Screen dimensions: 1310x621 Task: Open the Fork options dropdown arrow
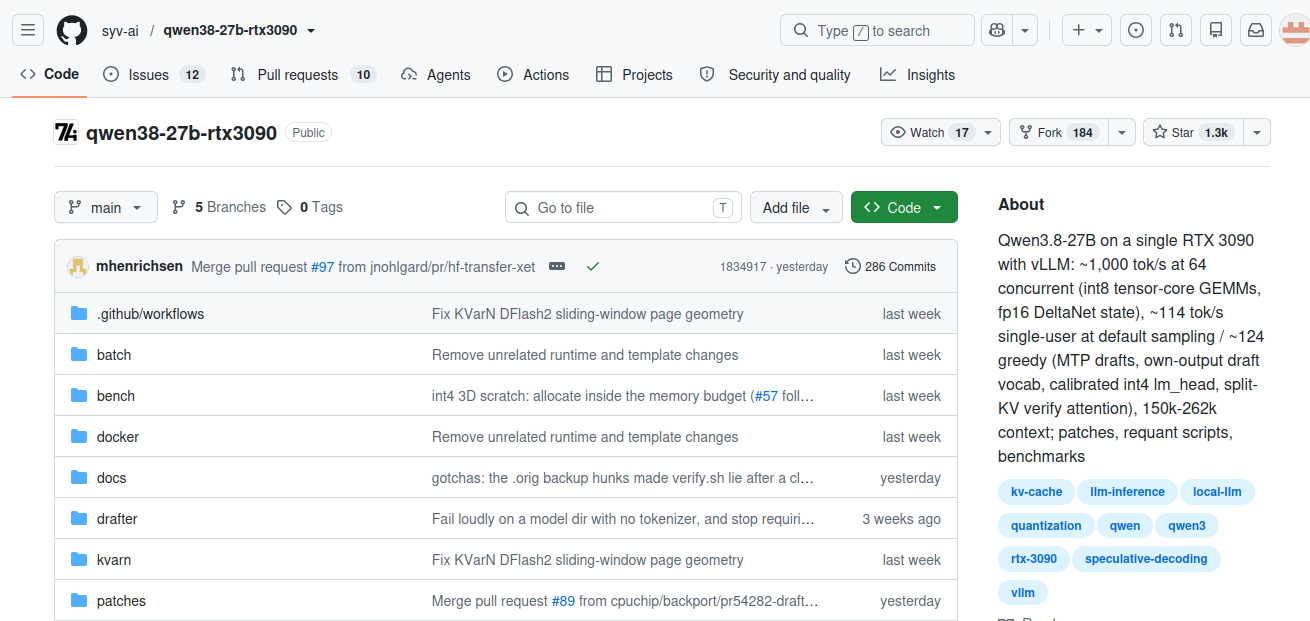coord(1123,132)
